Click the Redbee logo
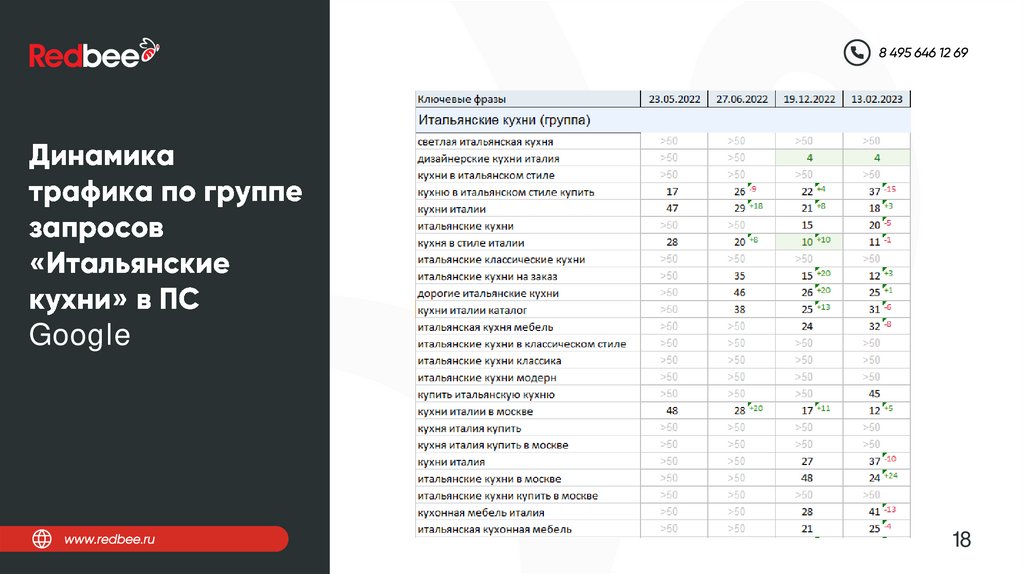The image size is (1024, 574). point(94,53)
